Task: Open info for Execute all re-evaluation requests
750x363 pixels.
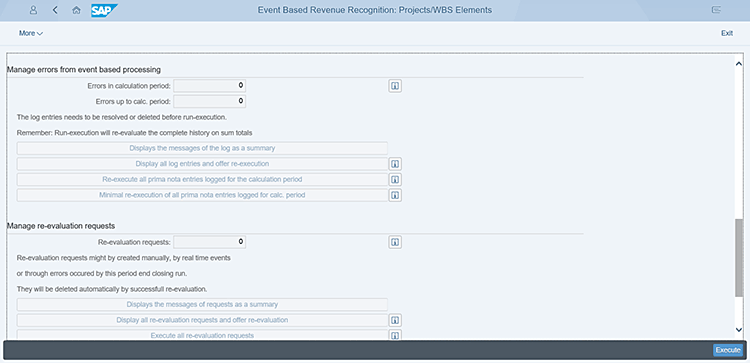Action: (x=395, y=335)
